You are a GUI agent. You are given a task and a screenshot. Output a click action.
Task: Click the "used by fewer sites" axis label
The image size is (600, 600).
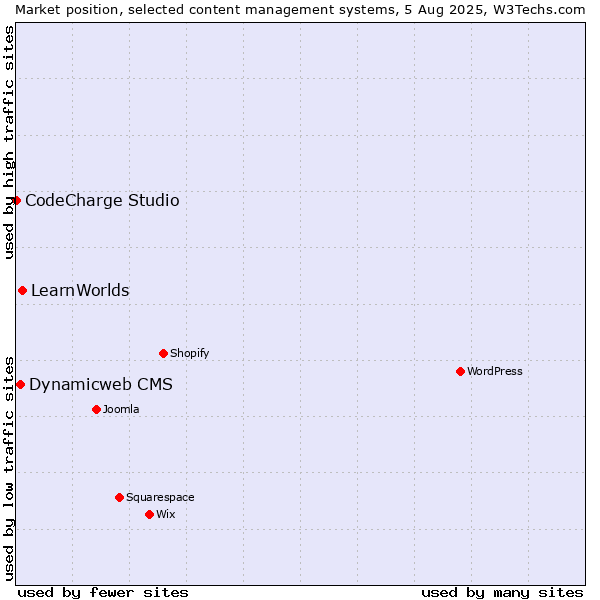(103, 593)
